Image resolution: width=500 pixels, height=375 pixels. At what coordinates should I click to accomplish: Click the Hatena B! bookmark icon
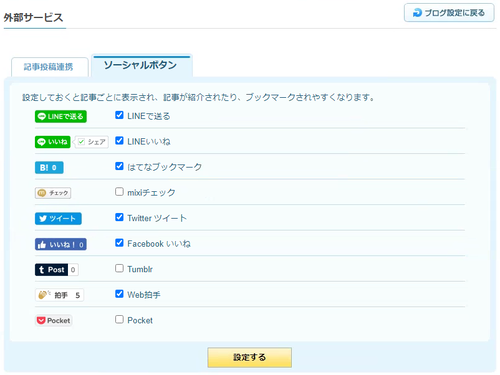(49, 167)
